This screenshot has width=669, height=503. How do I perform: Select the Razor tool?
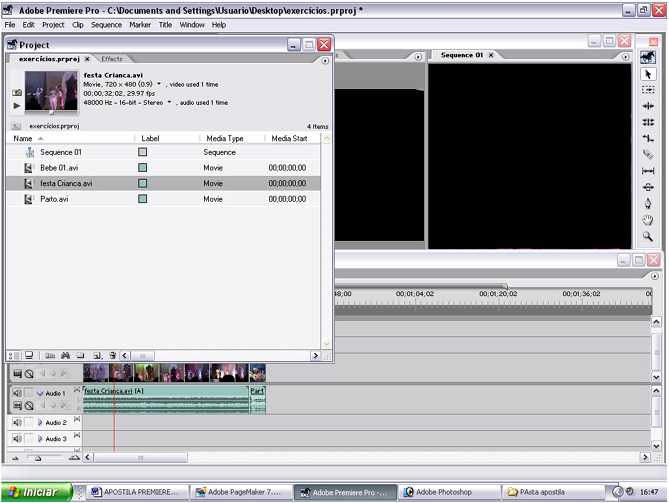coord(648,155)
